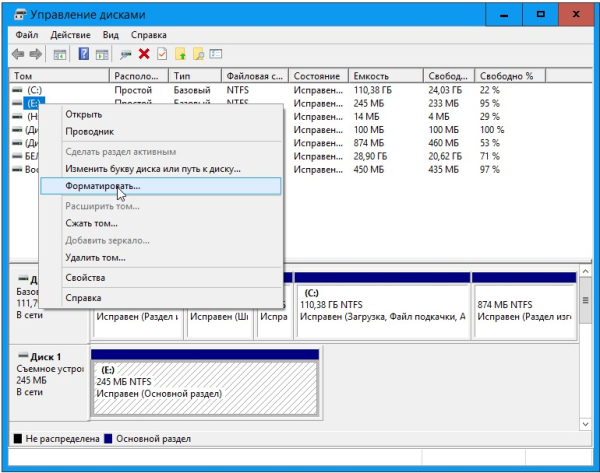Click the 28,90 ГБ capacity cell
The width and height of the screenshot is (600, 473).
coord(370,156)
